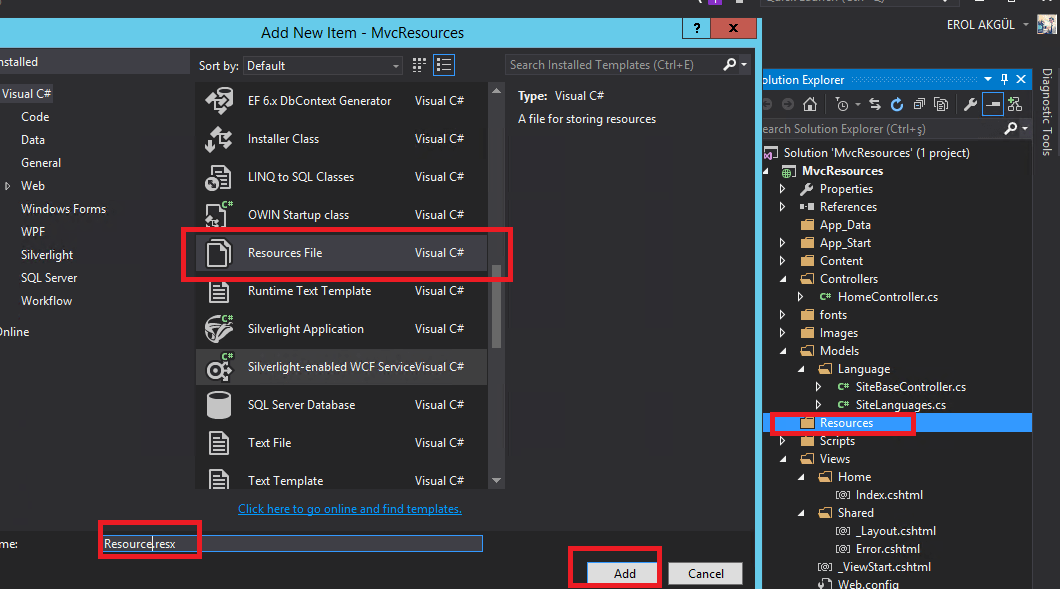
Task: Click the template list vertical scrollbar thumb
Action: pos(497,305)
